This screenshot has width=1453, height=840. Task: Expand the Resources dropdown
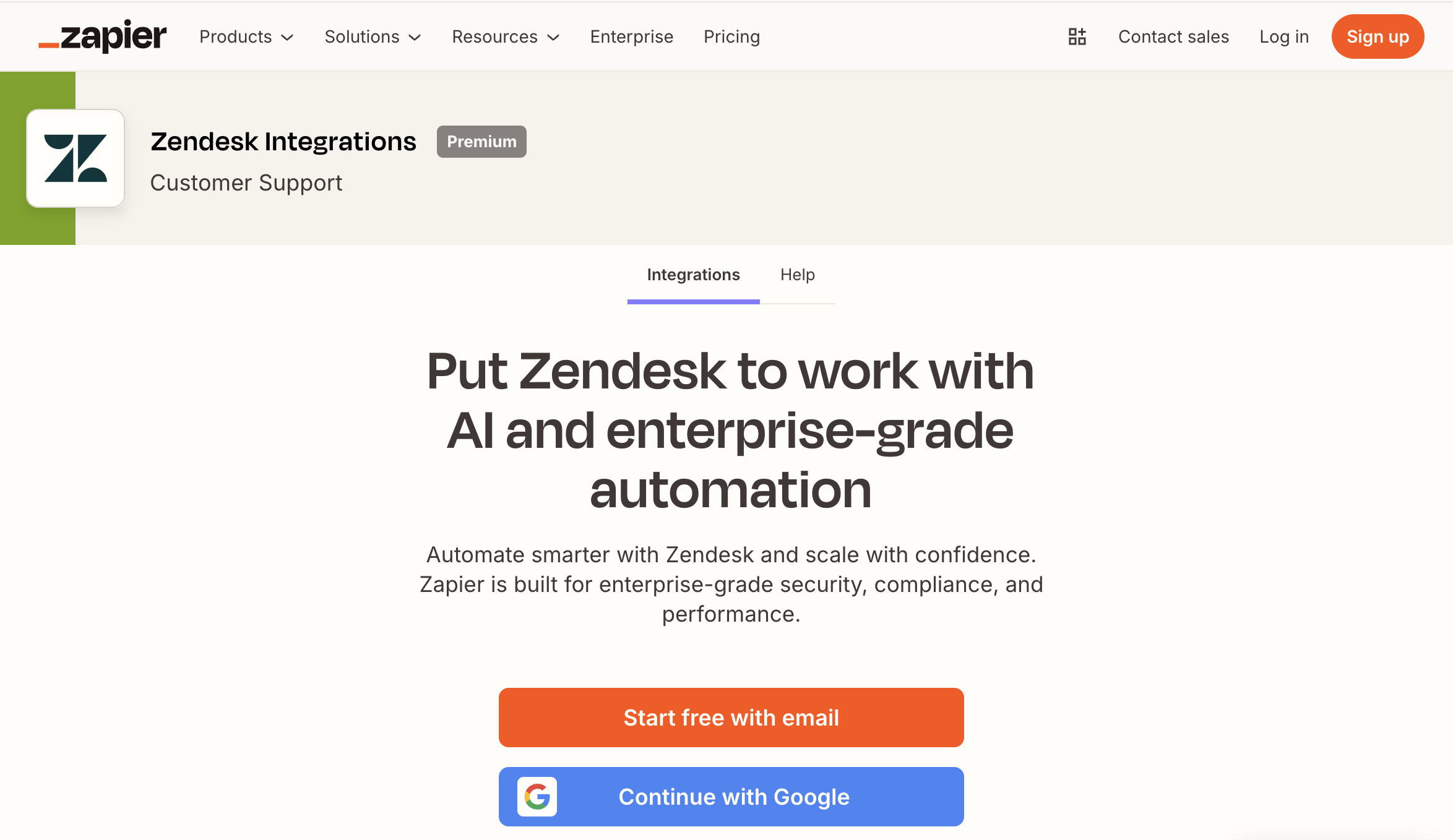(x=505, y=36)
